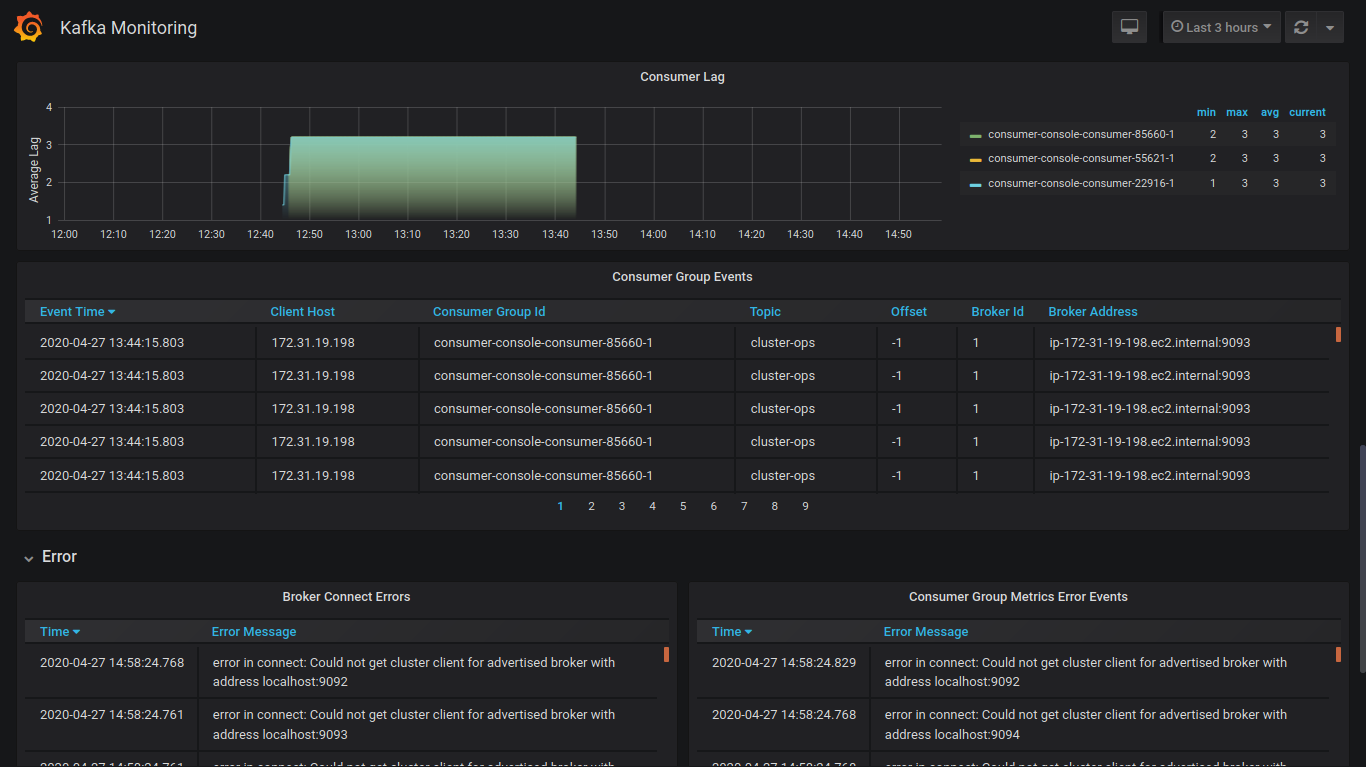Toggle consumer-console-consumer-85660-1 legend series

pos(1080,134)
